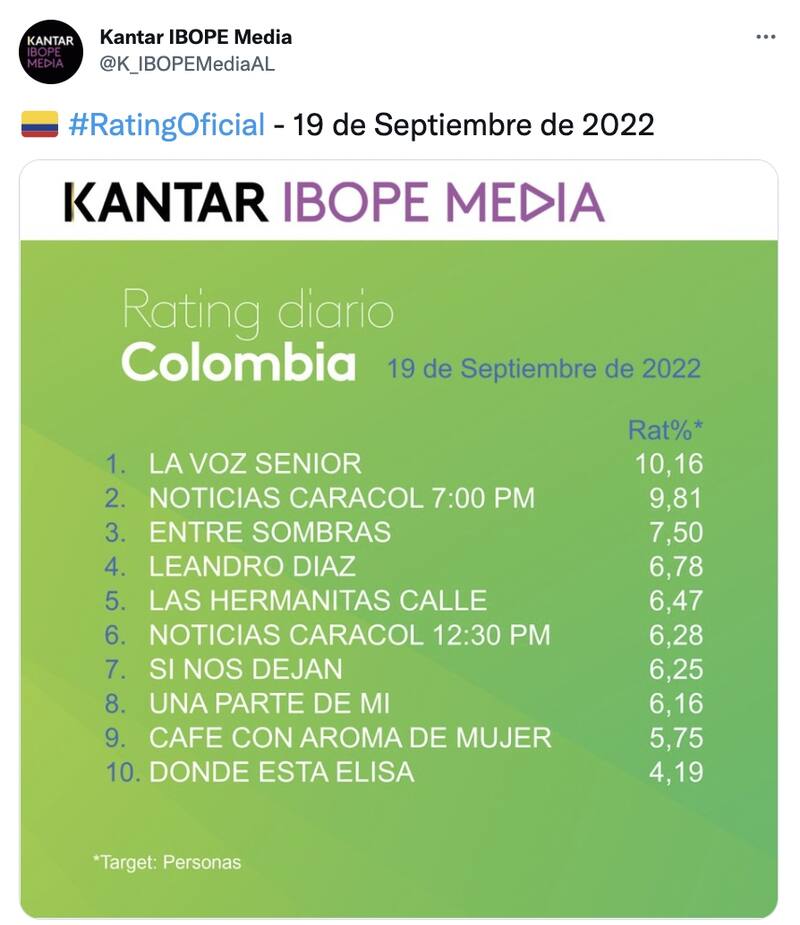Click the LA VOZ SENIOR row

(x=255, y=464)
